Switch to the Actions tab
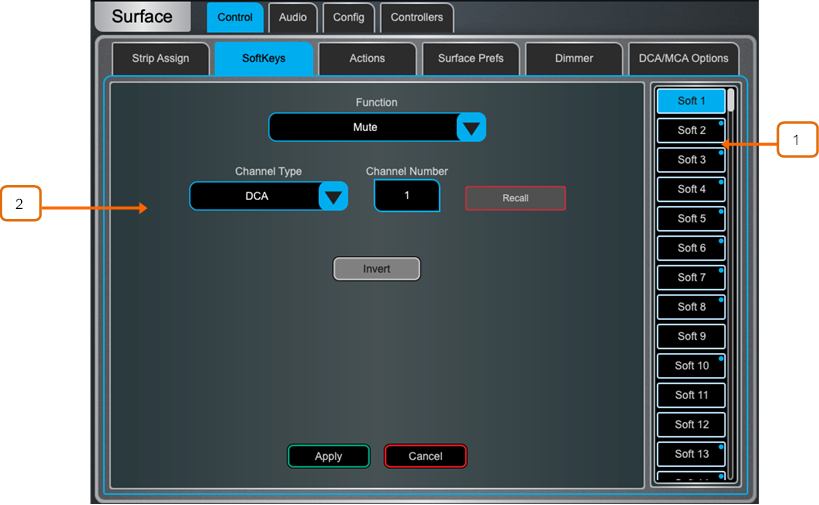Image resolution: width=819 pixels, height=505 pixels. [x=367, y=59]
